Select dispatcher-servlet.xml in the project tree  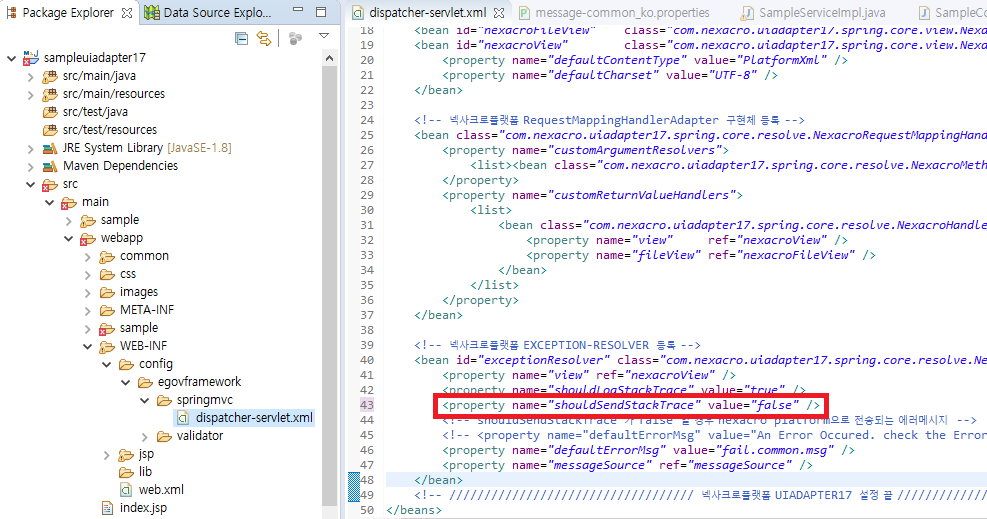[x=252, y=418]
